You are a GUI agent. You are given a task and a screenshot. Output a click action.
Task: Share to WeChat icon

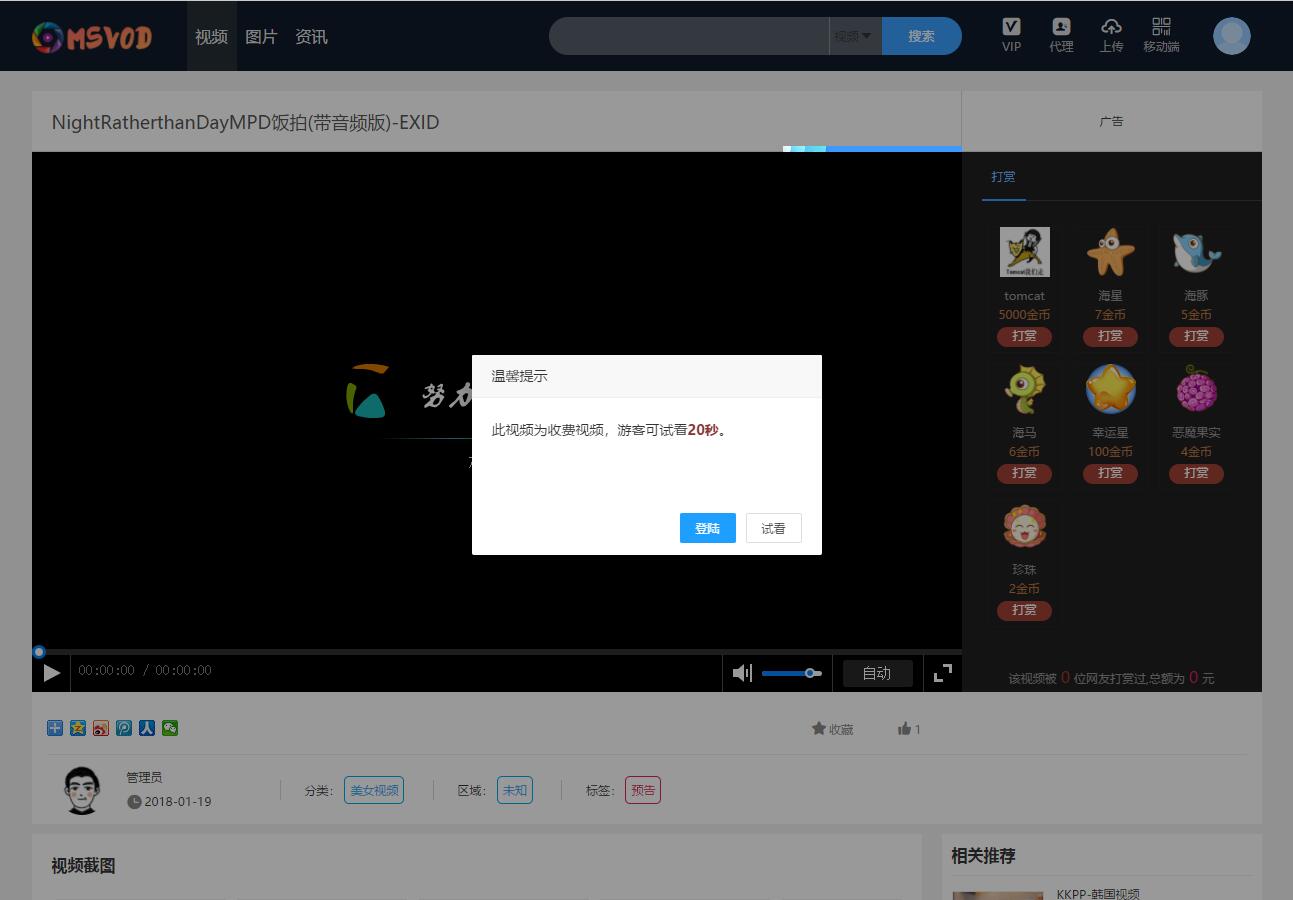pos(170,728)
